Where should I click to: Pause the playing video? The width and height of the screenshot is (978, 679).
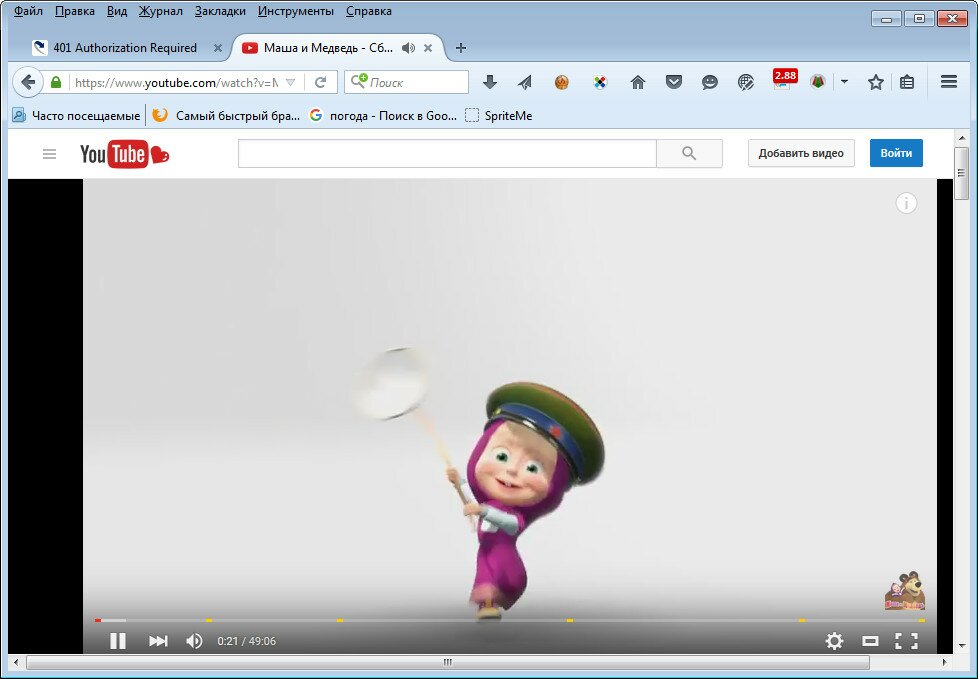tap(117, 640)
